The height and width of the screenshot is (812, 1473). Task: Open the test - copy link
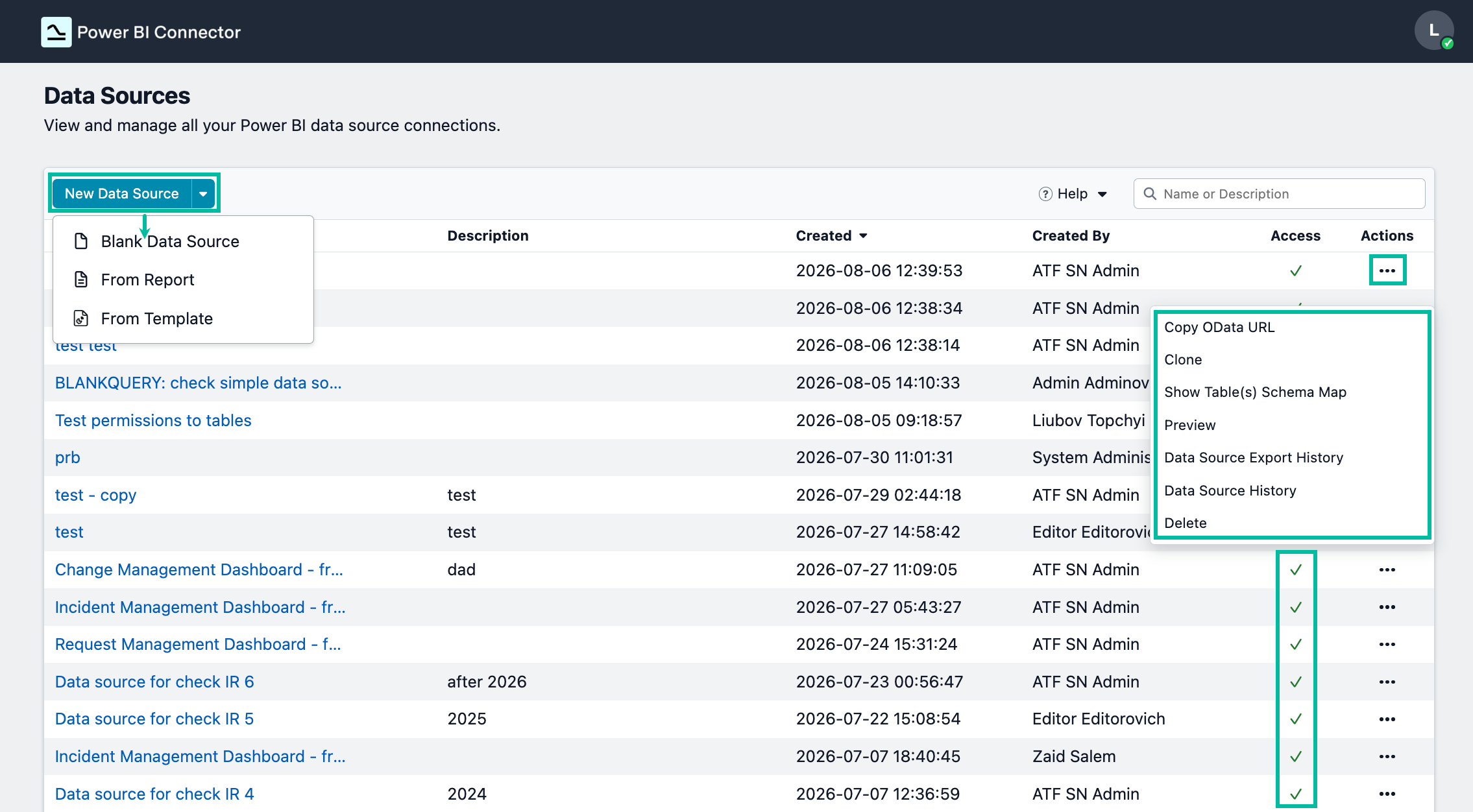pyautogui.click(x=95, y=495)
